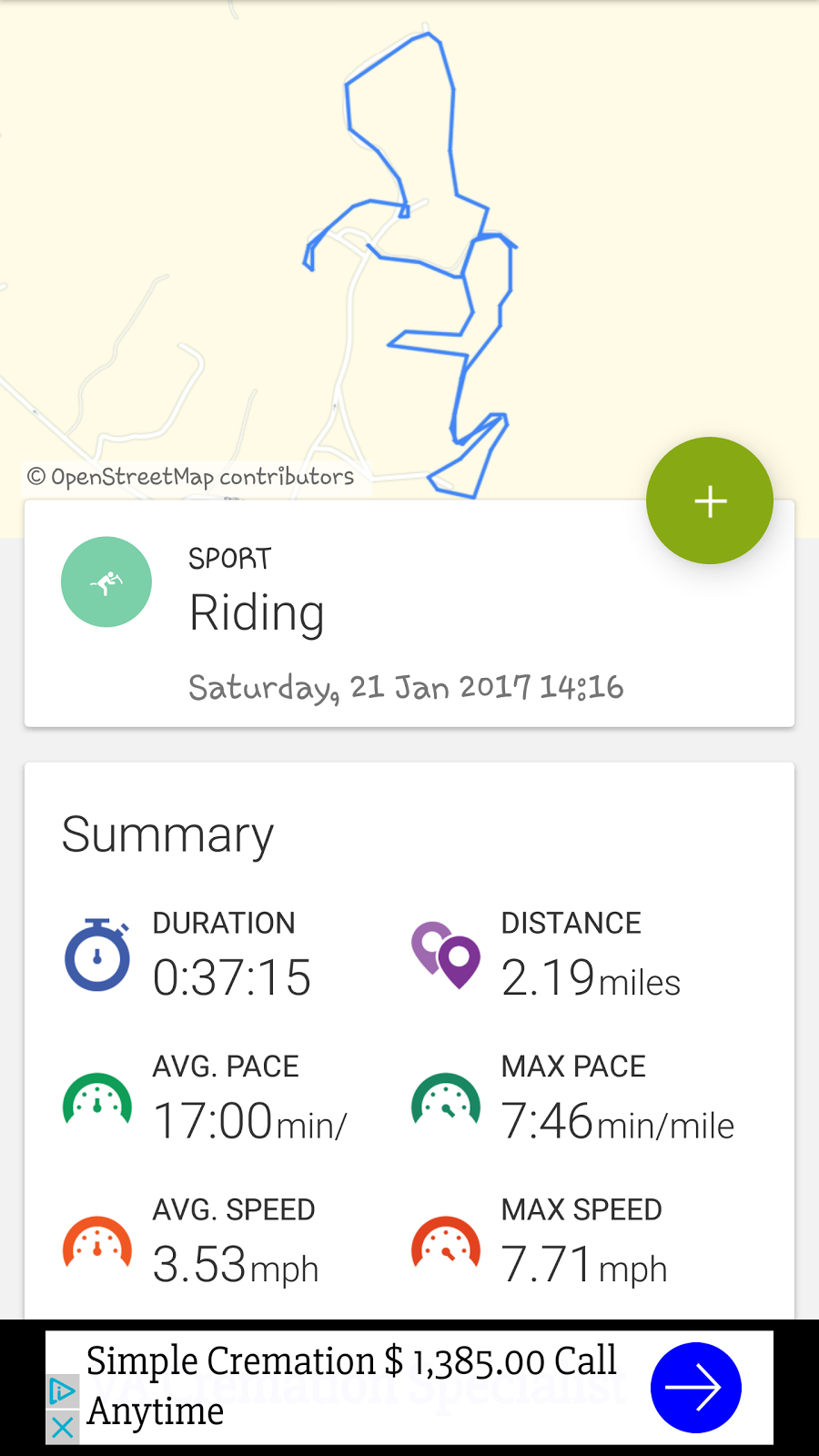Open the ad with the blue arrow button
The image size is (819, 1456).
pos(696,1388)
